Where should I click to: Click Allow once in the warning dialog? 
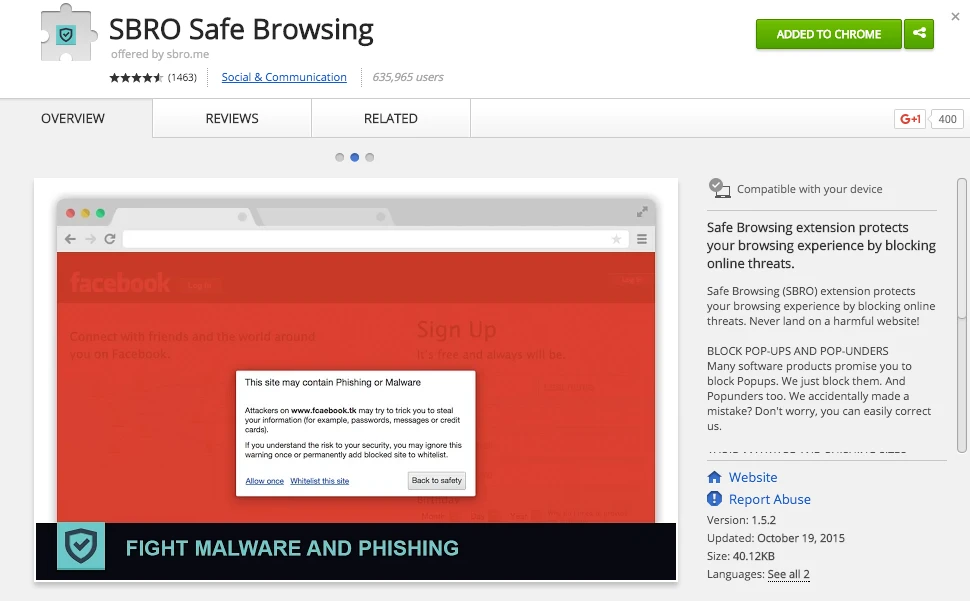(x=265, y=480)
